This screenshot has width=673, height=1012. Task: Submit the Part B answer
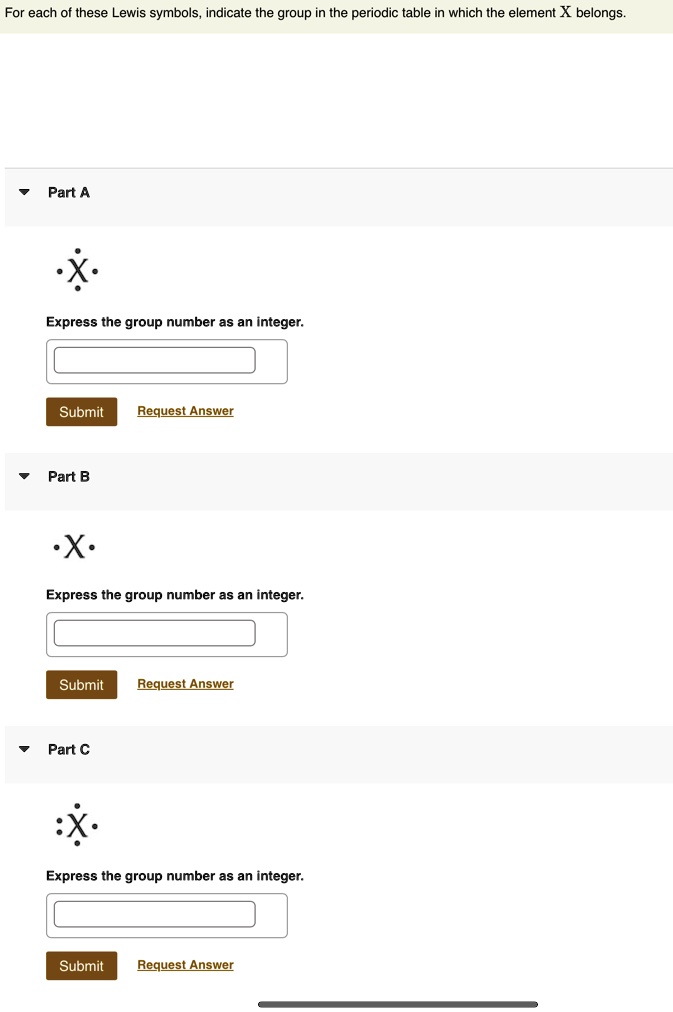click(x=81, y=684)
